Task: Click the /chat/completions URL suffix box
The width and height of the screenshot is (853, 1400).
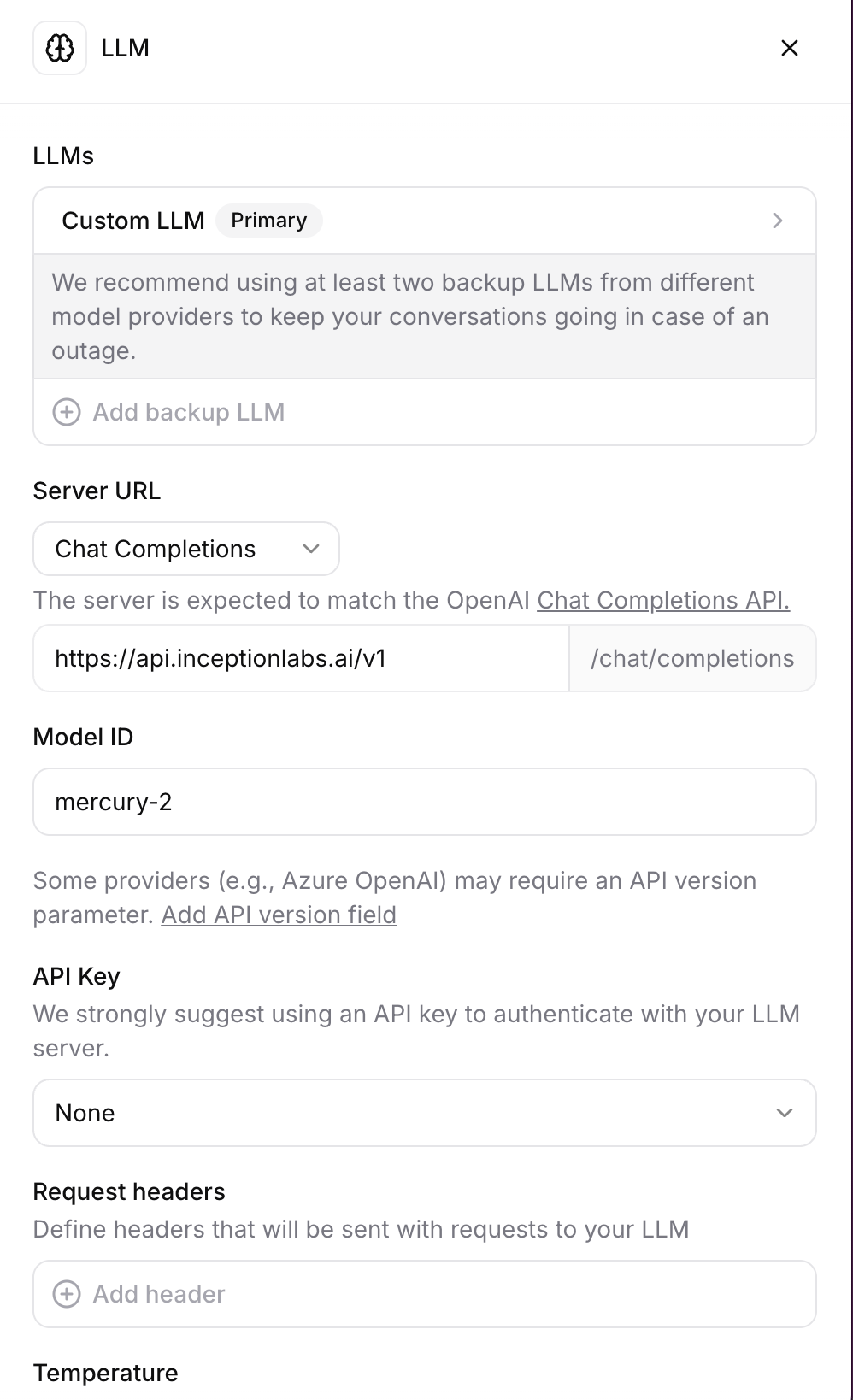Action: [x=692, y=658]
